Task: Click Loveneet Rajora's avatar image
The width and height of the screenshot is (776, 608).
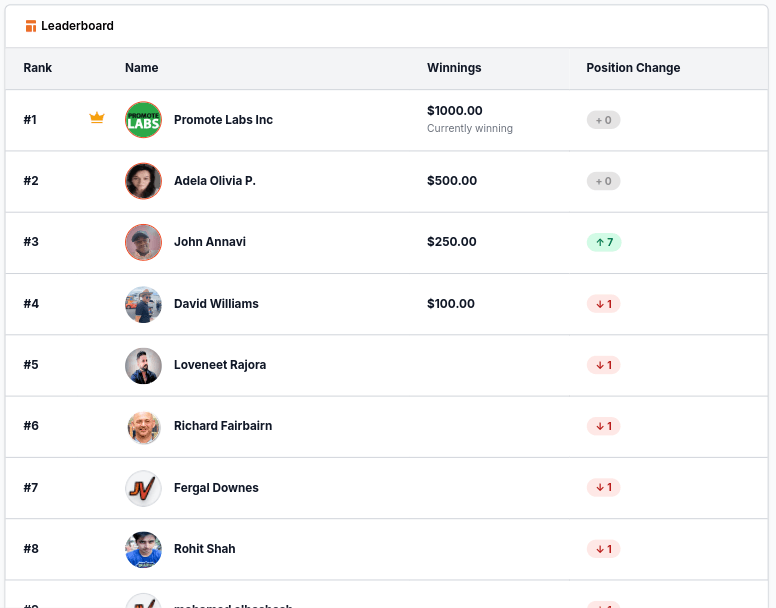Action: pos(143,365)
